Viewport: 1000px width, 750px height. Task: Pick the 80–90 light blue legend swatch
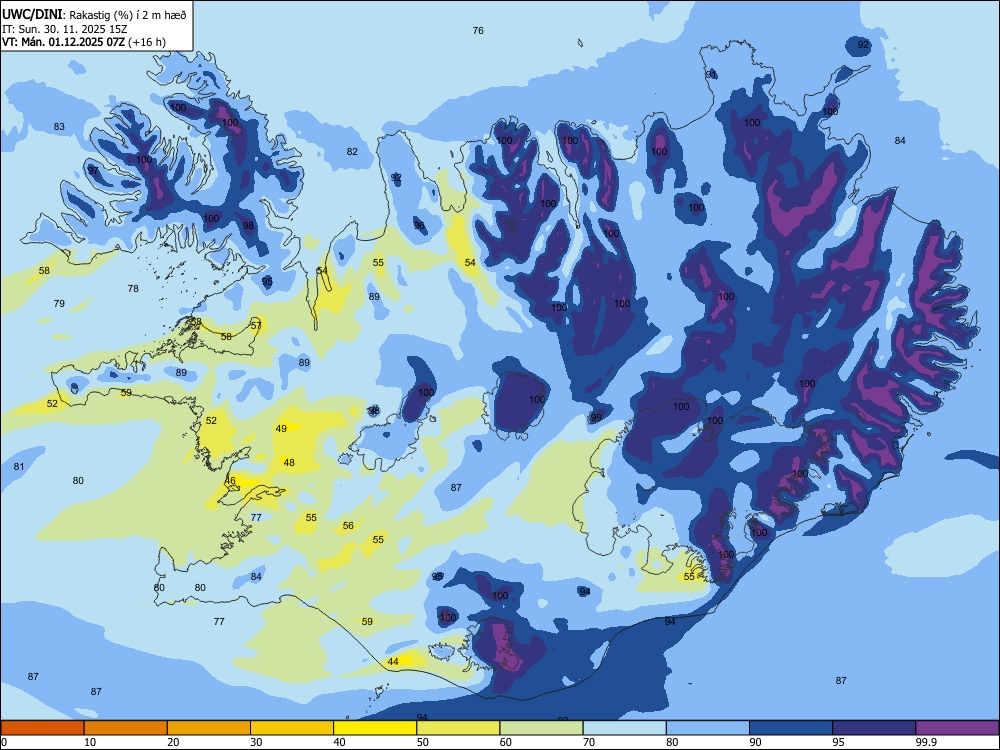708,728
